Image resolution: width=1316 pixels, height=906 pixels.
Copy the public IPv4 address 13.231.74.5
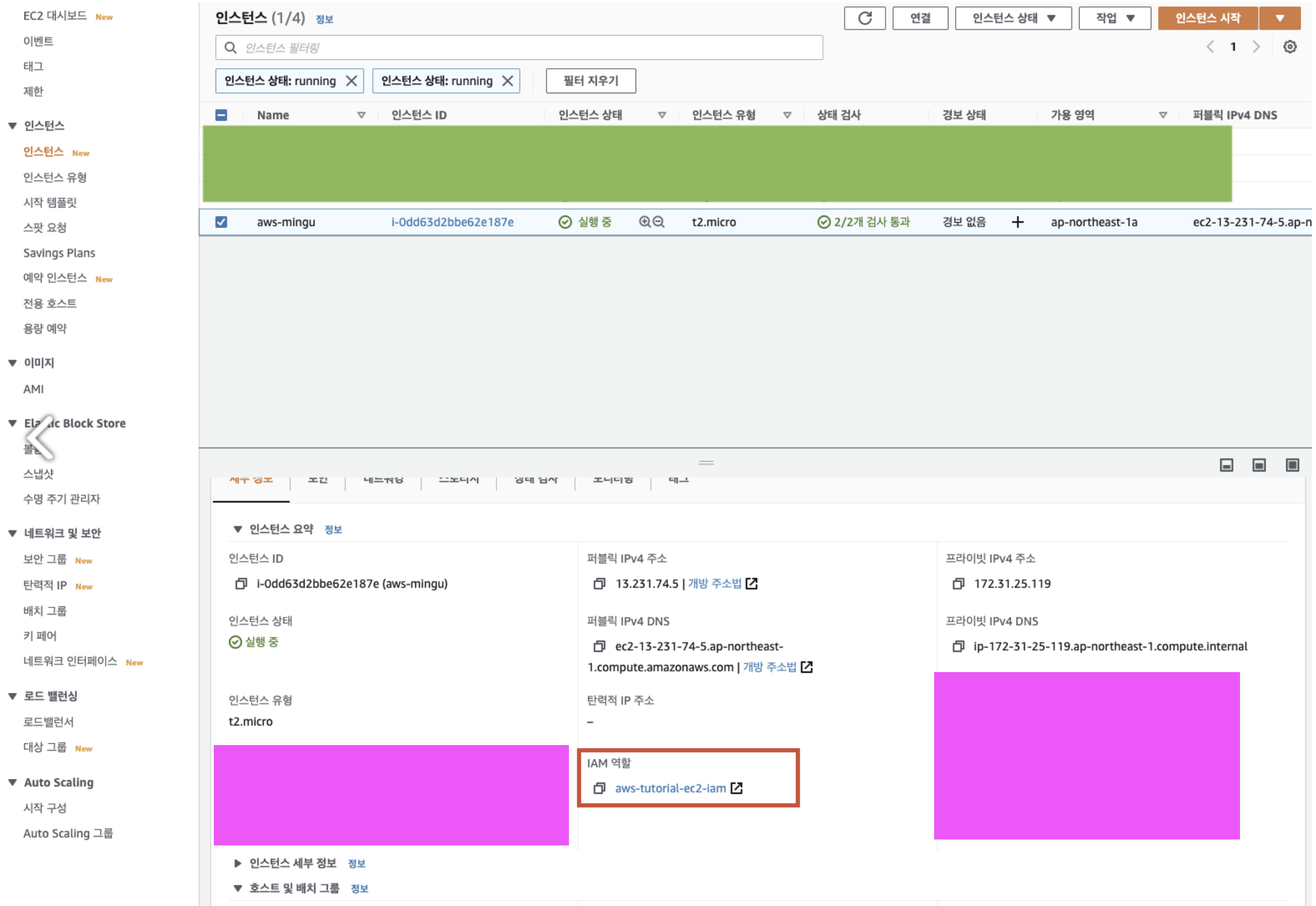coord(599,584)
